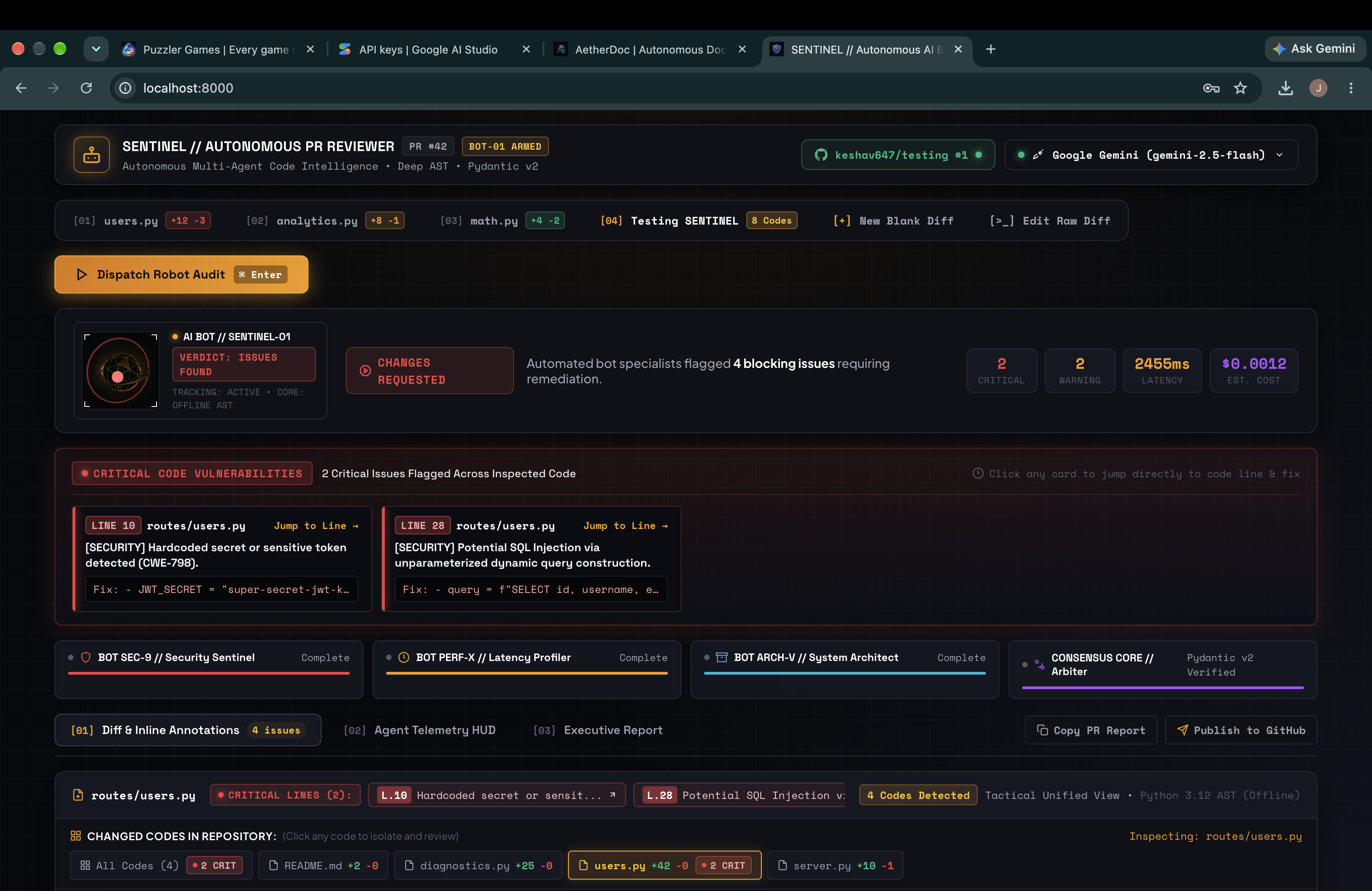The image size is (1372, 891).
Task: Filter by the diagnostics.py file chip
Action: coord(478,865)
